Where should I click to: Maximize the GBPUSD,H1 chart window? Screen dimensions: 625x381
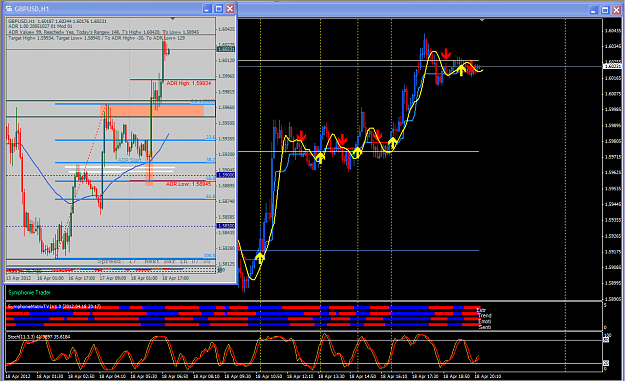[218, 8]
